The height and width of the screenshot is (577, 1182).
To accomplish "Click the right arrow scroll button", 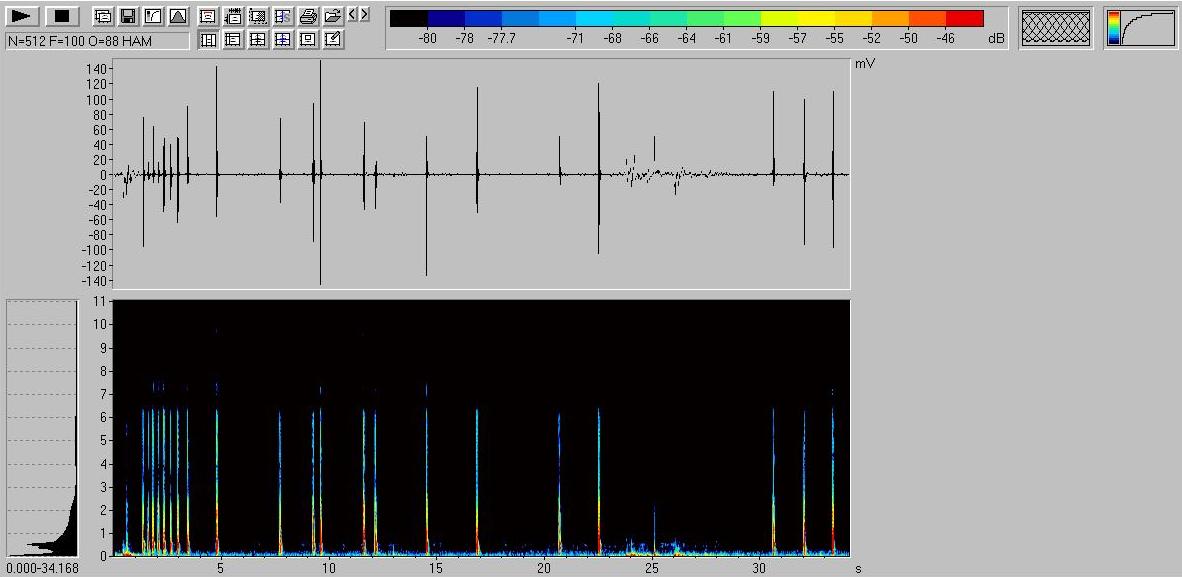I will [x=364, y=15].
